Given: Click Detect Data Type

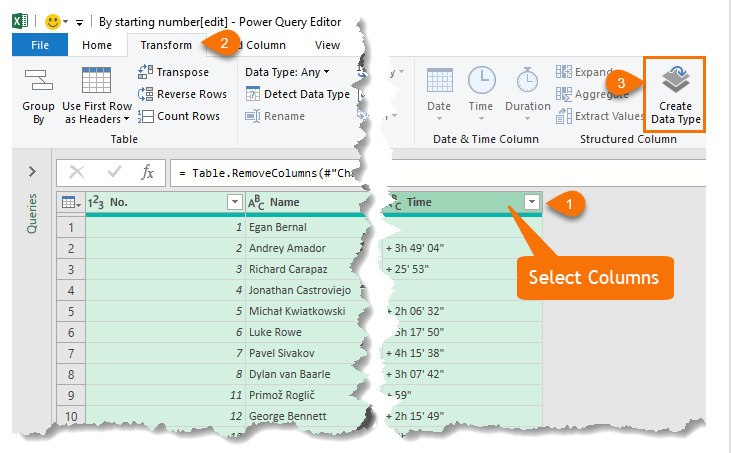Looking at the screenshot, I should [297, 94].
